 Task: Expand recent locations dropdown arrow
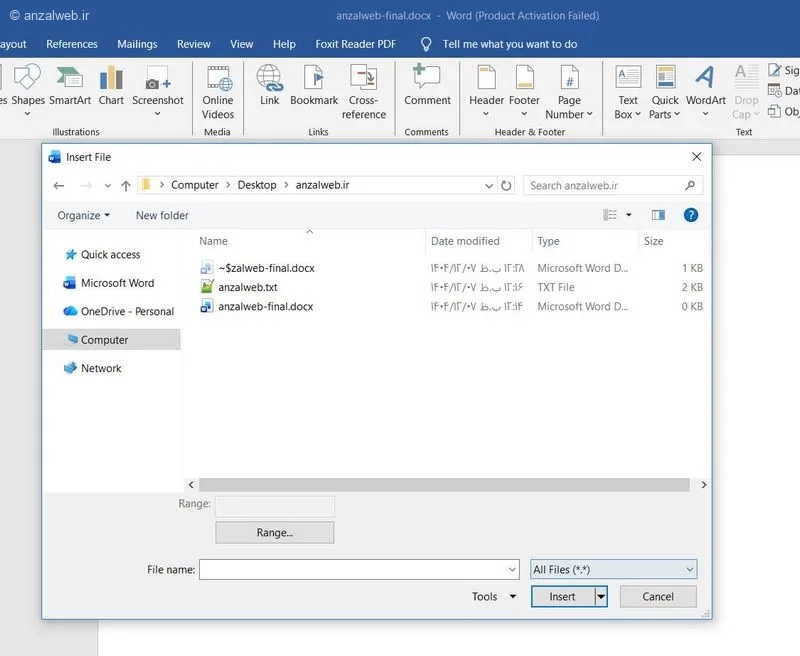pos(108,186)
